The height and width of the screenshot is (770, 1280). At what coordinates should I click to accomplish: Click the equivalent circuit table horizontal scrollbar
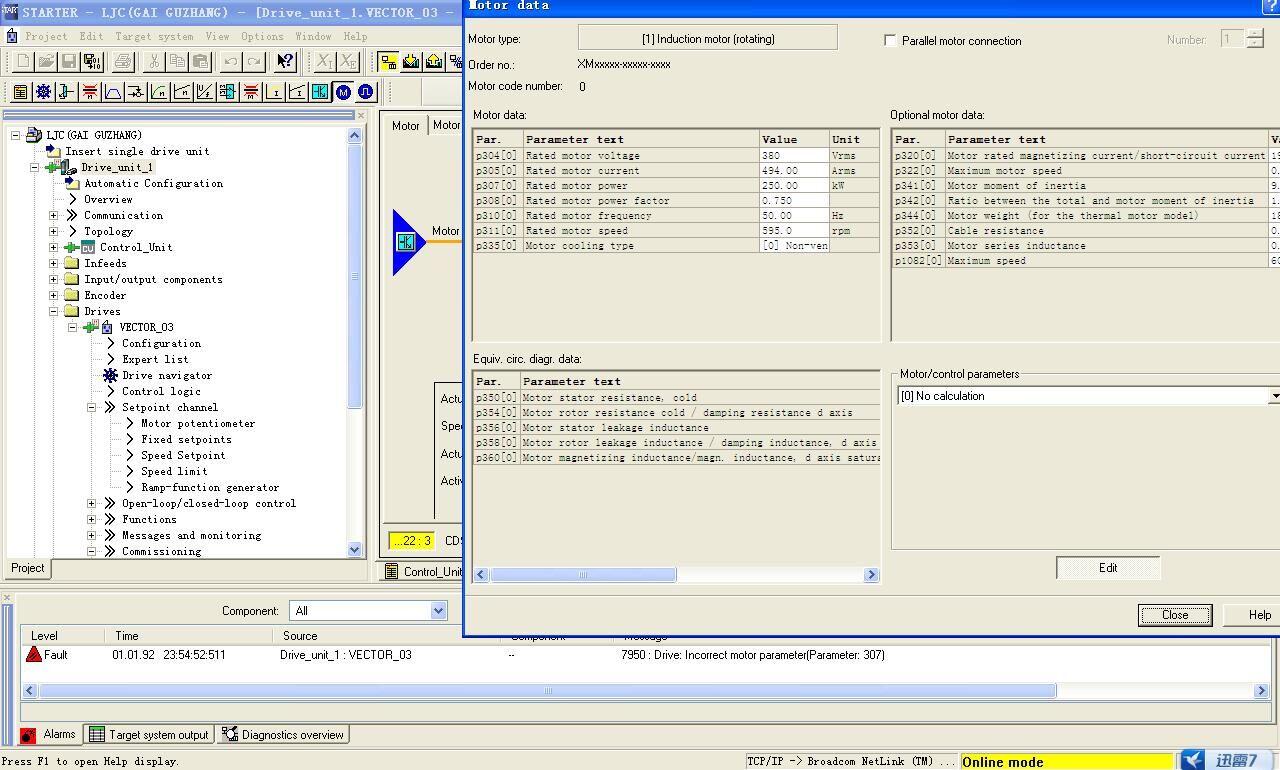point(583,575)
